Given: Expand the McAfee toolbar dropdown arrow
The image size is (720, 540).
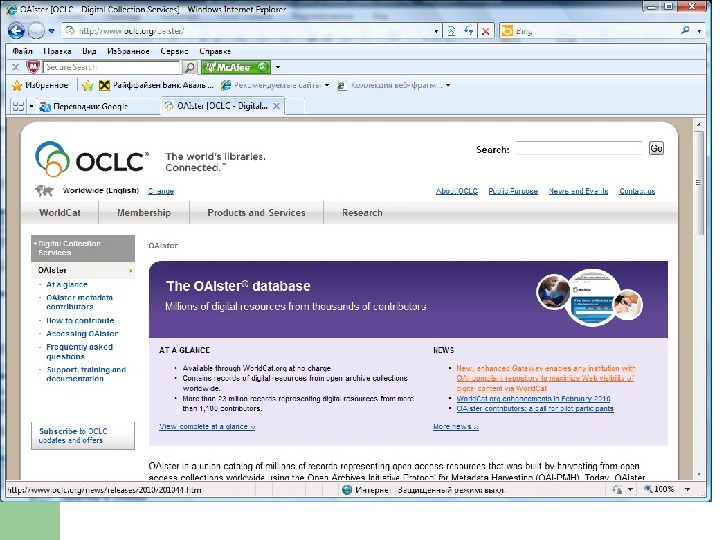Looking at the screenshot, I should [278, 67].
